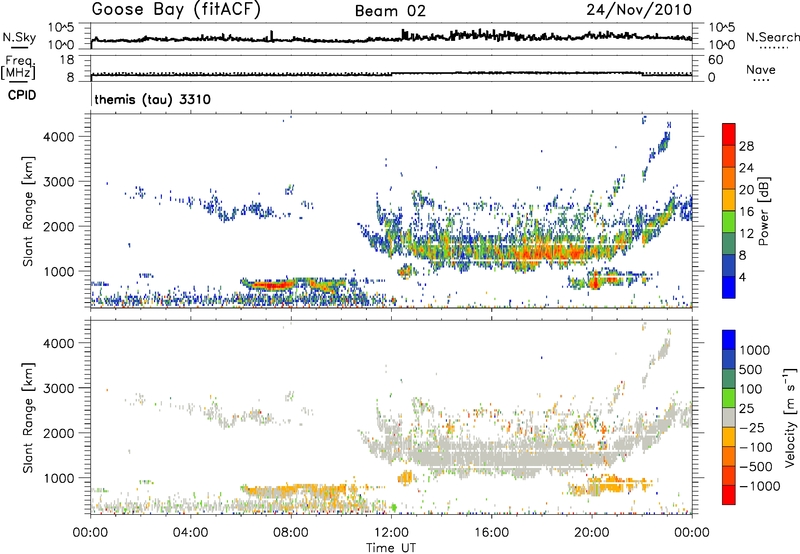Click the "Power [dB]" colorbar title
The height and width of the screenshot is (554, 800).
click(x=763, y=211)
